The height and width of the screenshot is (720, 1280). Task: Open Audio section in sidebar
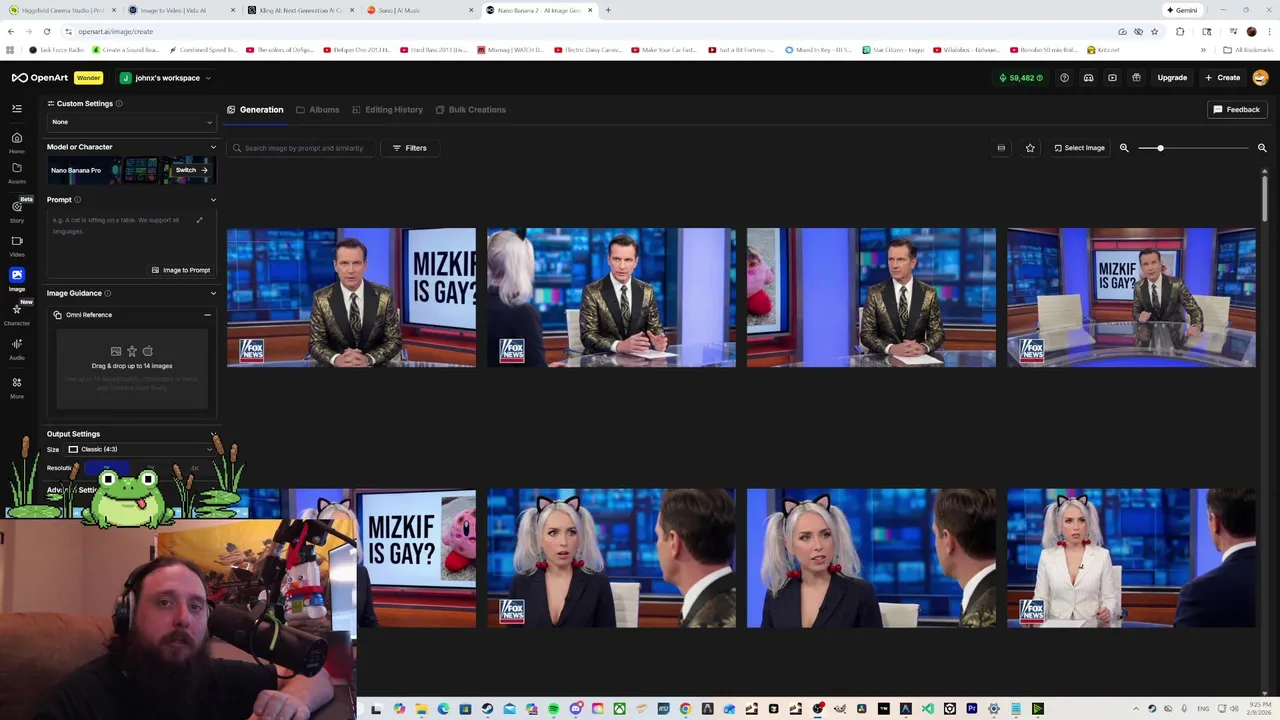coord(17,348)
